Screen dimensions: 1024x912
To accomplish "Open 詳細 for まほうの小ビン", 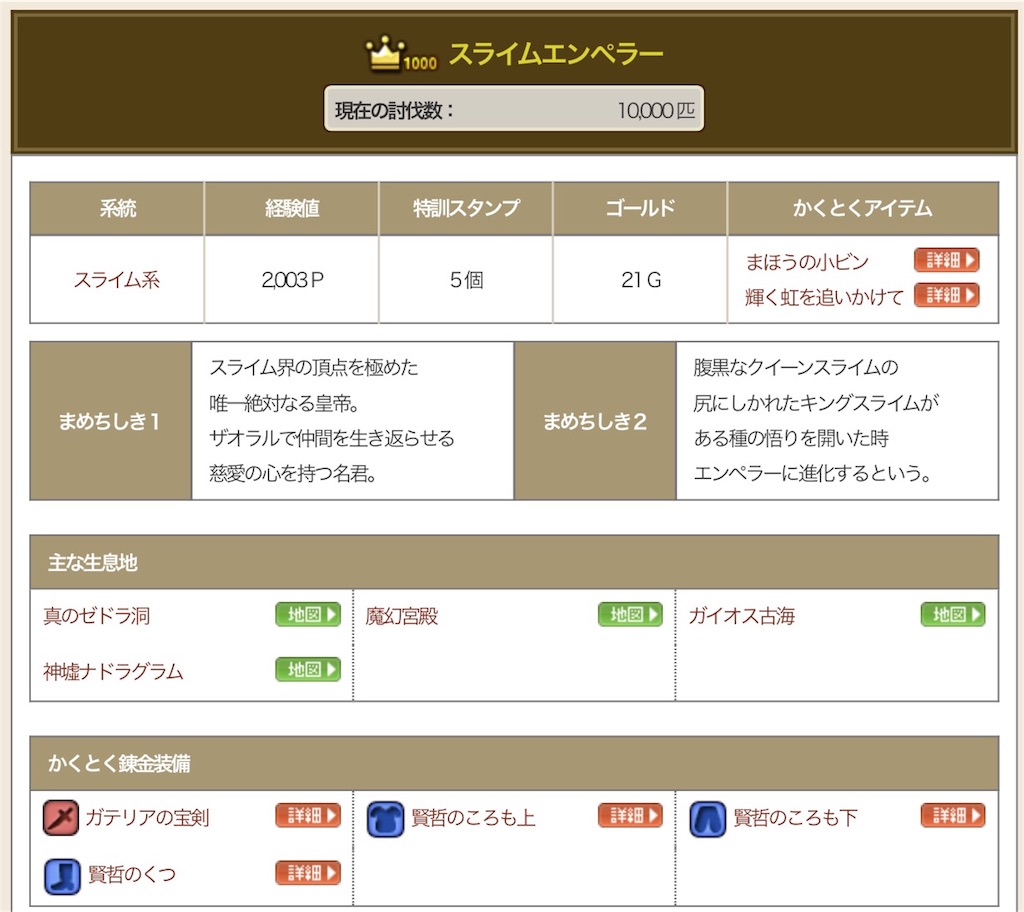I will [x=946, y=260].
